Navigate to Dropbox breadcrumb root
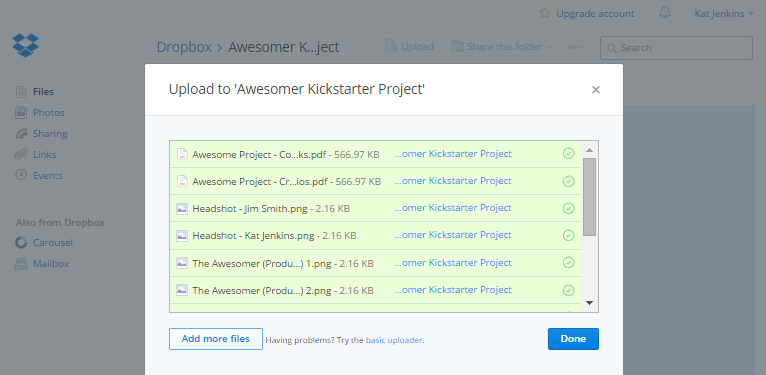766x375 pixels. coord(184,47)
